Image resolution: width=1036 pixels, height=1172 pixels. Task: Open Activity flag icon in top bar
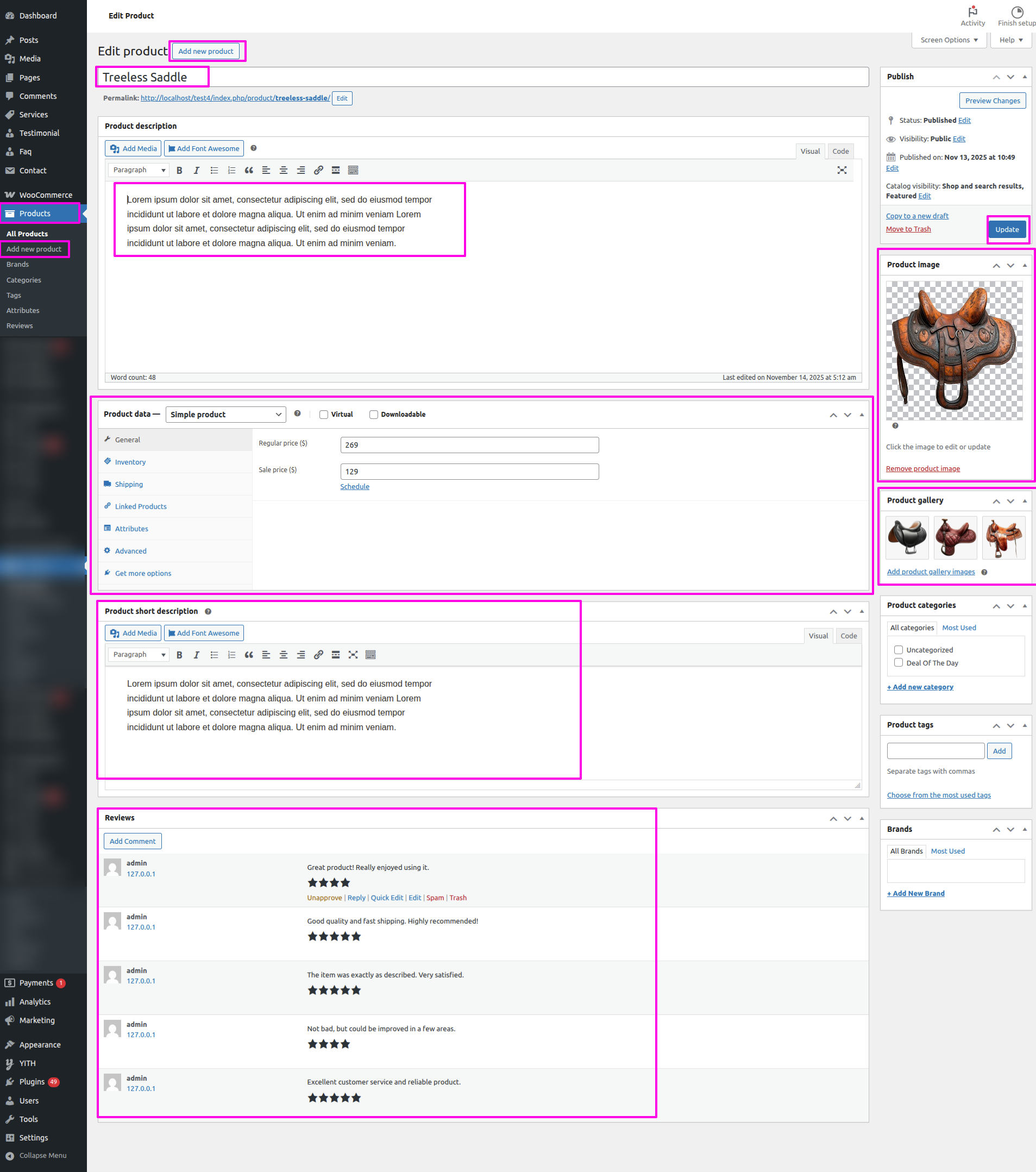click(972, 12)
